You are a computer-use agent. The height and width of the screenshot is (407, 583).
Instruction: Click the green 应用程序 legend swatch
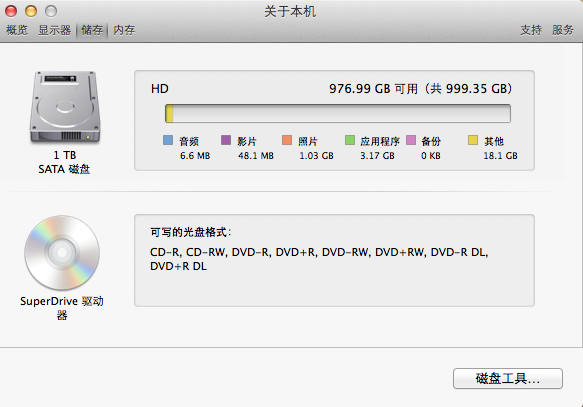click(350, 140)
